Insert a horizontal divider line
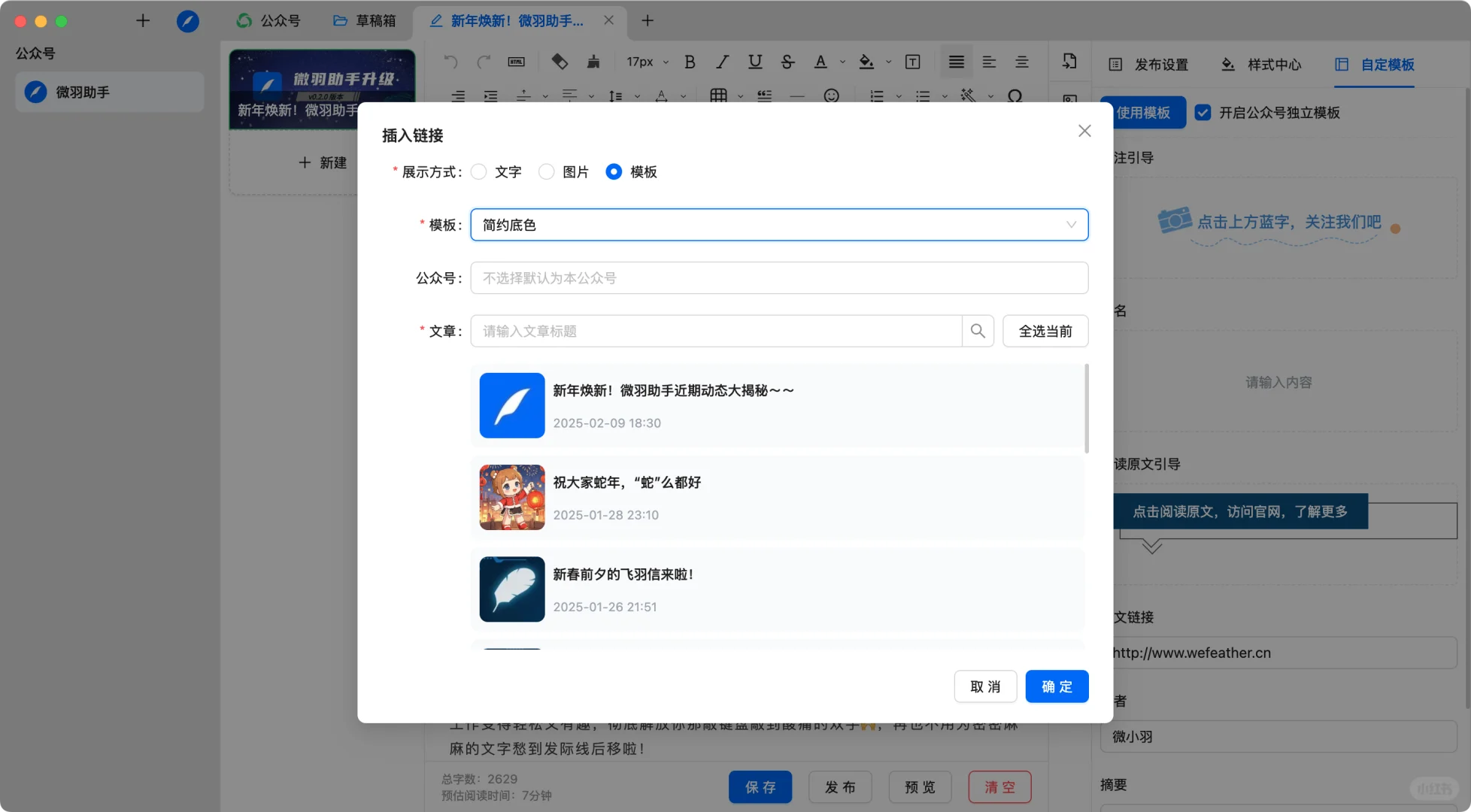Viewport: 1471px width, 812px height. tap(798, 96)
